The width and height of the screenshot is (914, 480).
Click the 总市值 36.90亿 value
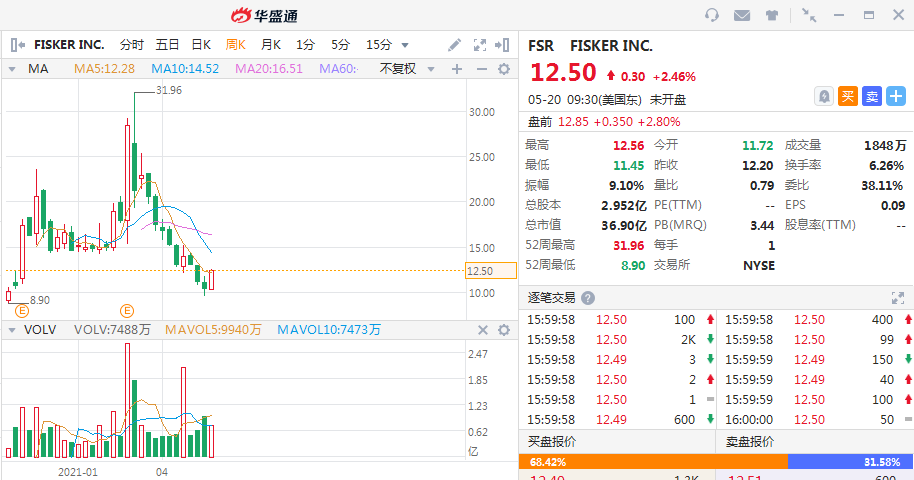(x=624, y=225)
